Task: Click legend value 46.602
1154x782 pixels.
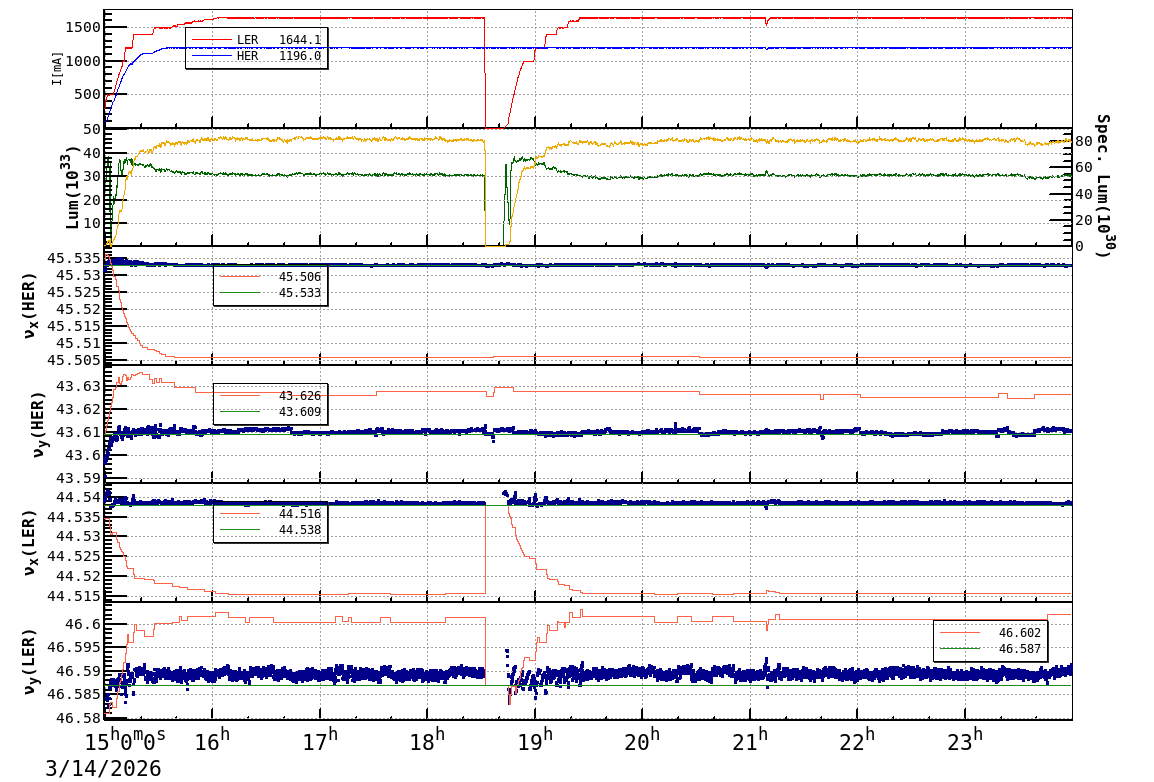Action: (1020, 633)
